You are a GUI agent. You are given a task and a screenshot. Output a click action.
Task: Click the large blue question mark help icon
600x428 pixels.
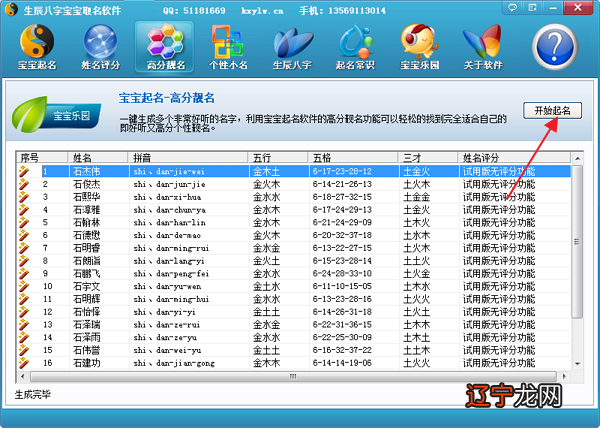pyautogui.click(x=560, y=47)
